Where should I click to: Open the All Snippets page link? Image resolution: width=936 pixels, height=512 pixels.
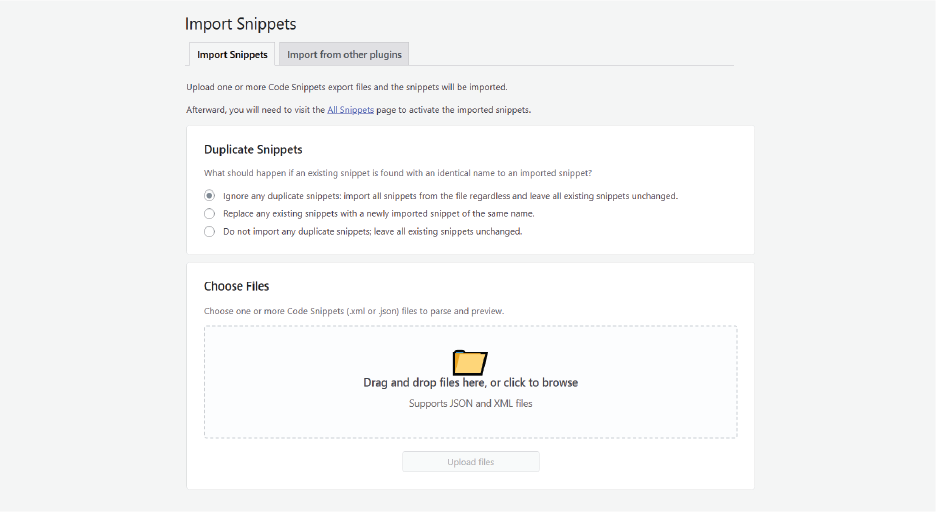tap(350, 110)
